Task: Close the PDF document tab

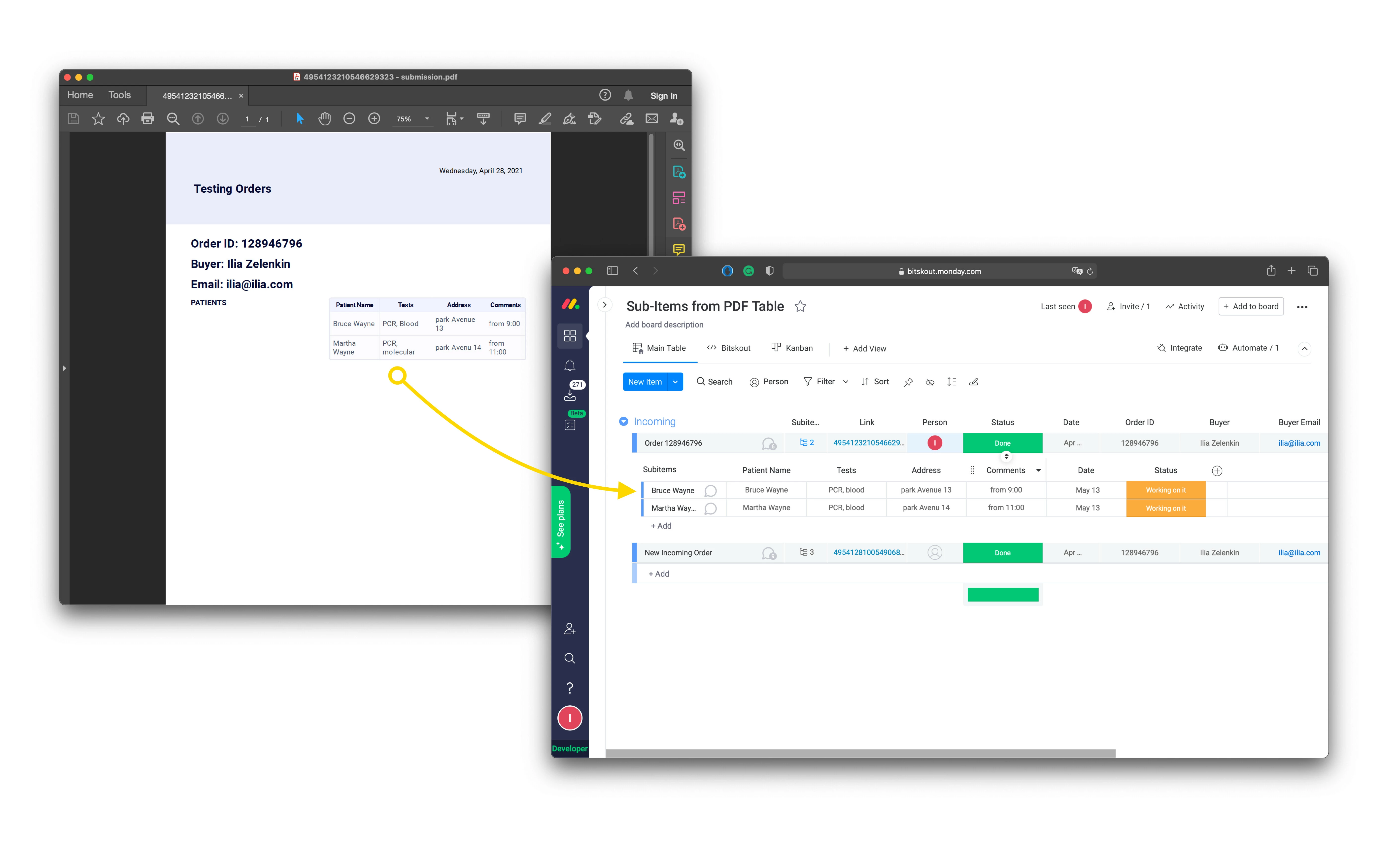Action: (241, 96)
